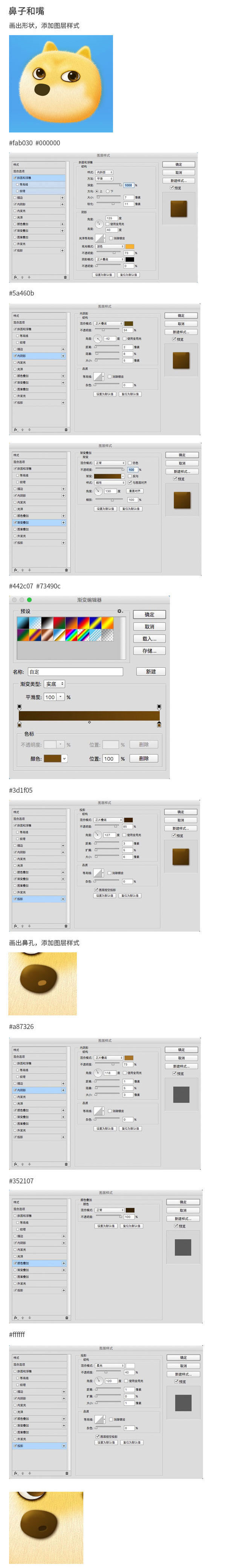Select 等高线 under the highlighted 斜面和浮雕 item

tap(24, 185)
